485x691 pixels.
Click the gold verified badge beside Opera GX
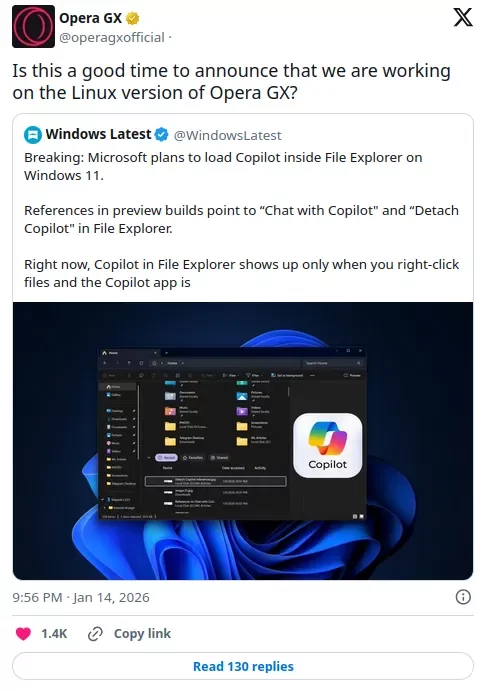coord(133,18)
